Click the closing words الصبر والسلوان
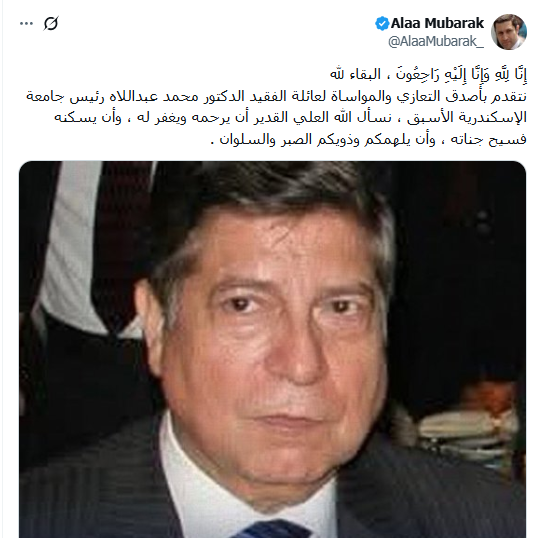This screenshot has height=538, width=538. pos(247,139)
